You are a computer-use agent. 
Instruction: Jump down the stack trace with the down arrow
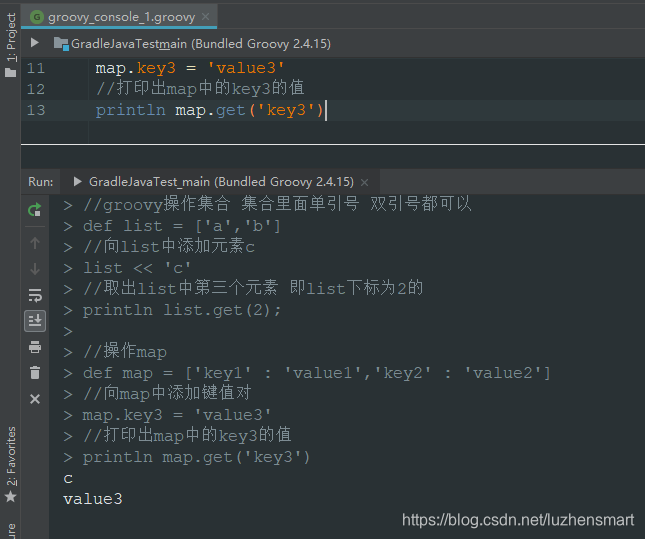click(x=35, y=269)
